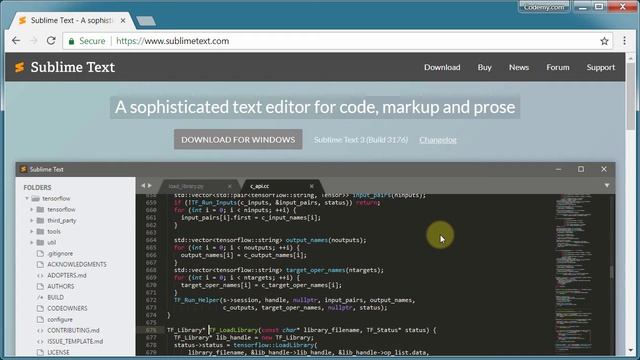The image size is (640, 360).
Task: Click the right tab-navigation arrow in editor
Action: click(149, 186)
